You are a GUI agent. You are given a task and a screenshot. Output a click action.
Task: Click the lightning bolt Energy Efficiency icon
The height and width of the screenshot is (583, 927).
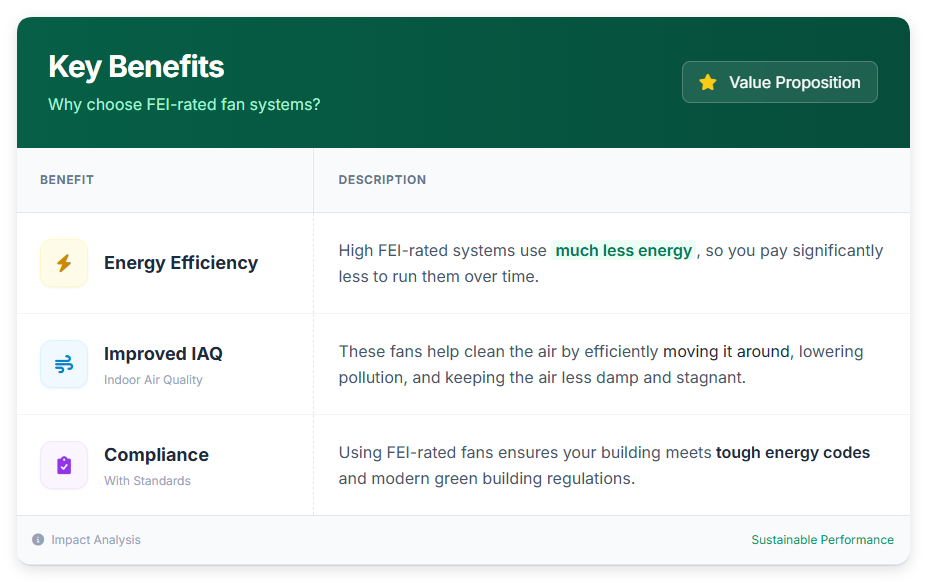62,262
